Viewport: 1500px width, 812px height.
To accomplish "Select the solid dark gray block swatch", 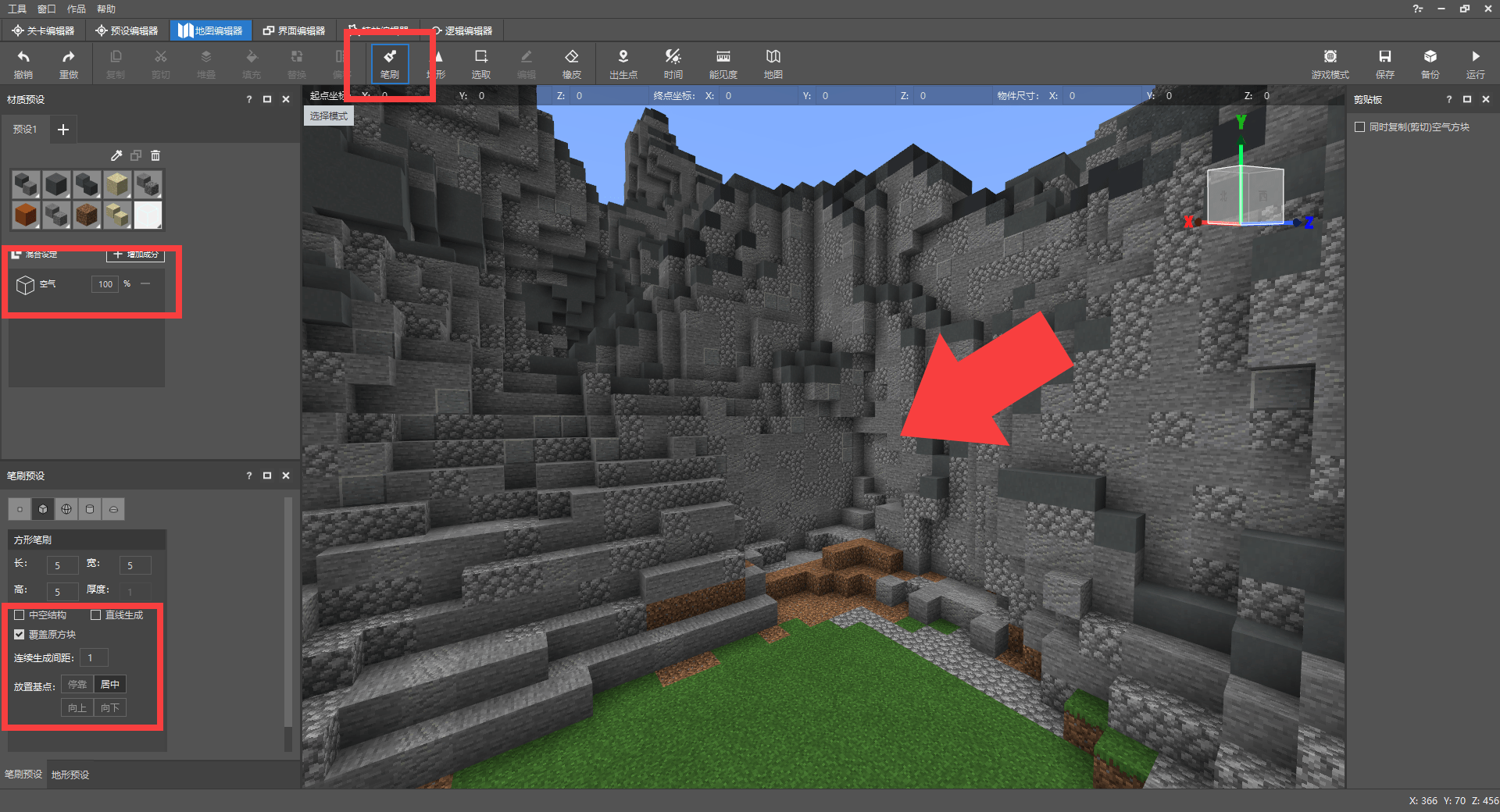I will click(x=56, y=184).
